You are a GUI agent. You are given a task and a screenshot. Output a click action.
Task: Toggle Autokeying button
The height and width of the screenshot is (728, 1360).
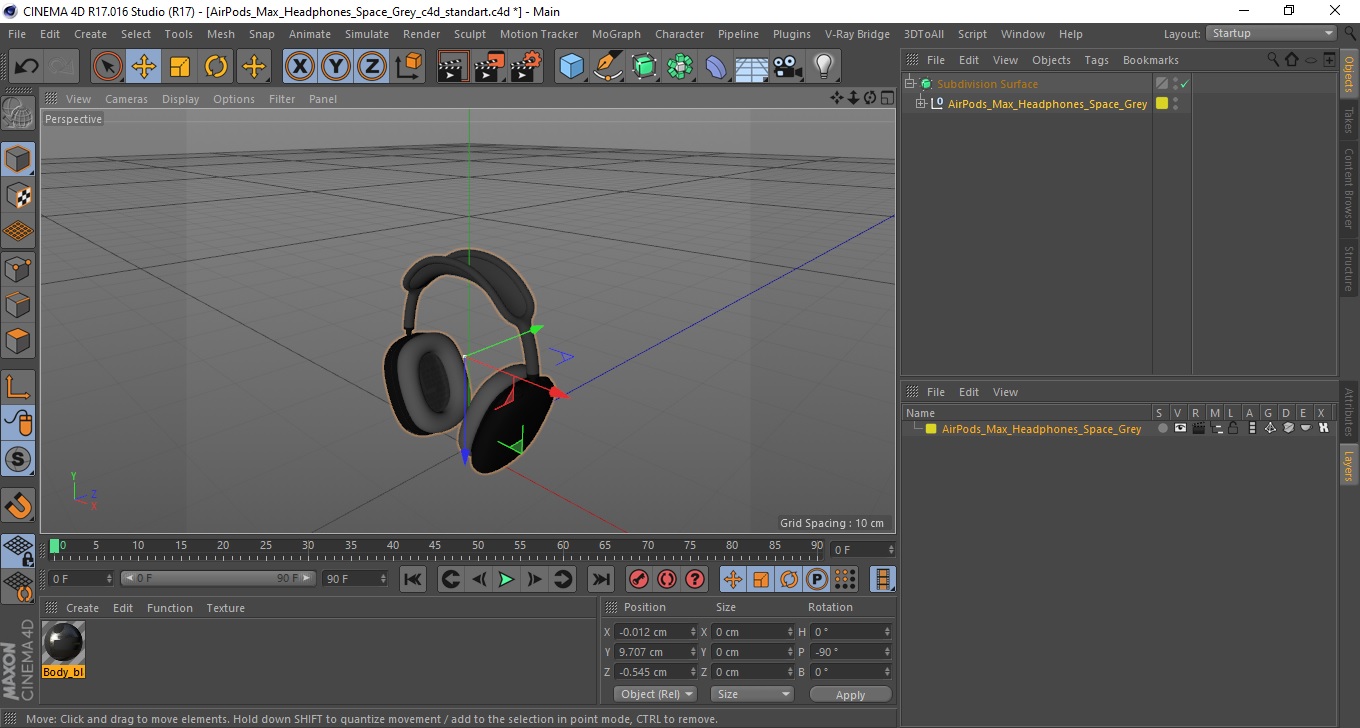tap(666, 579)
